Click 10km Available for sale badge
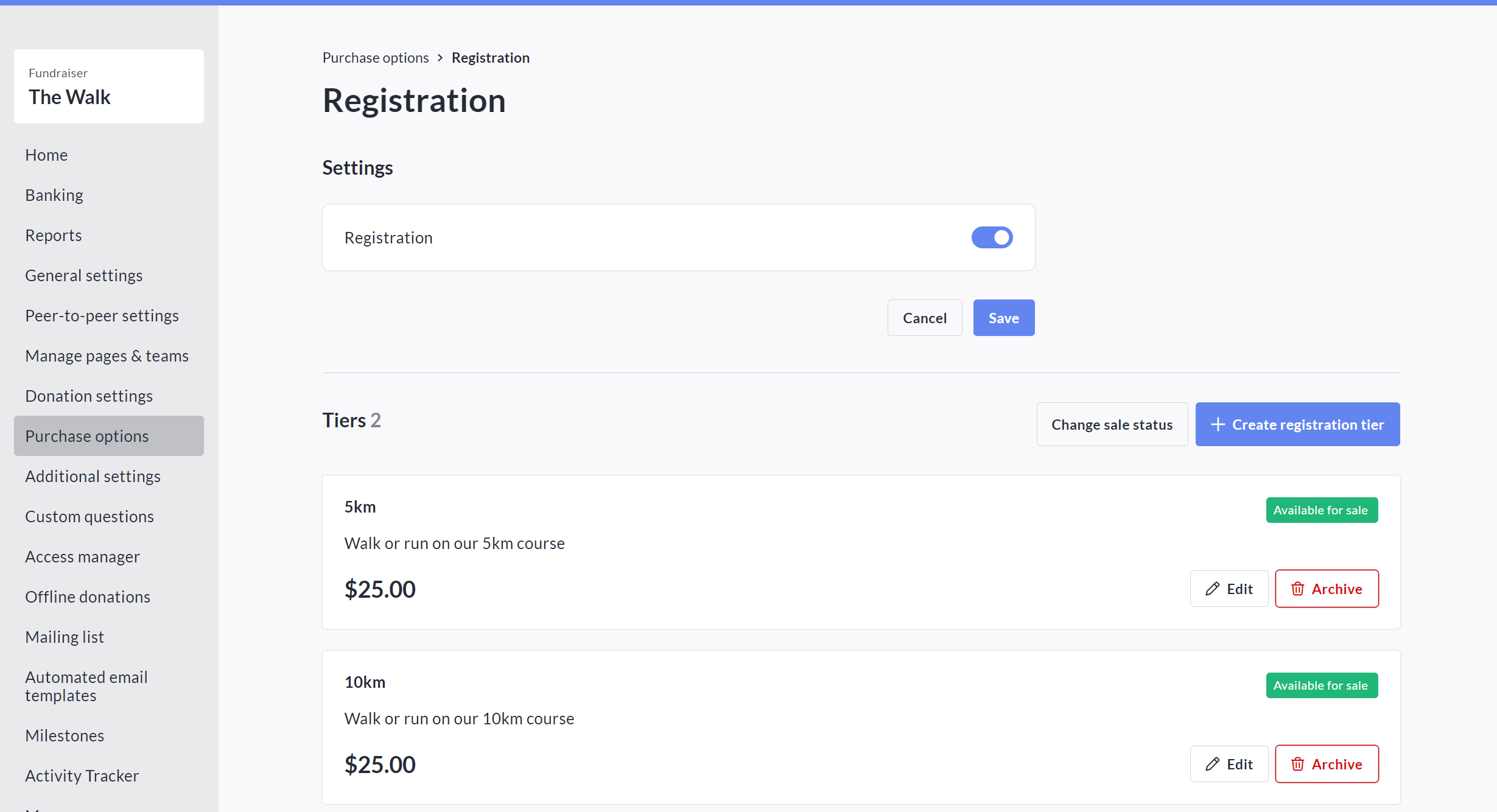This screenshot has height=812, width=1497. click(1321, 685)
